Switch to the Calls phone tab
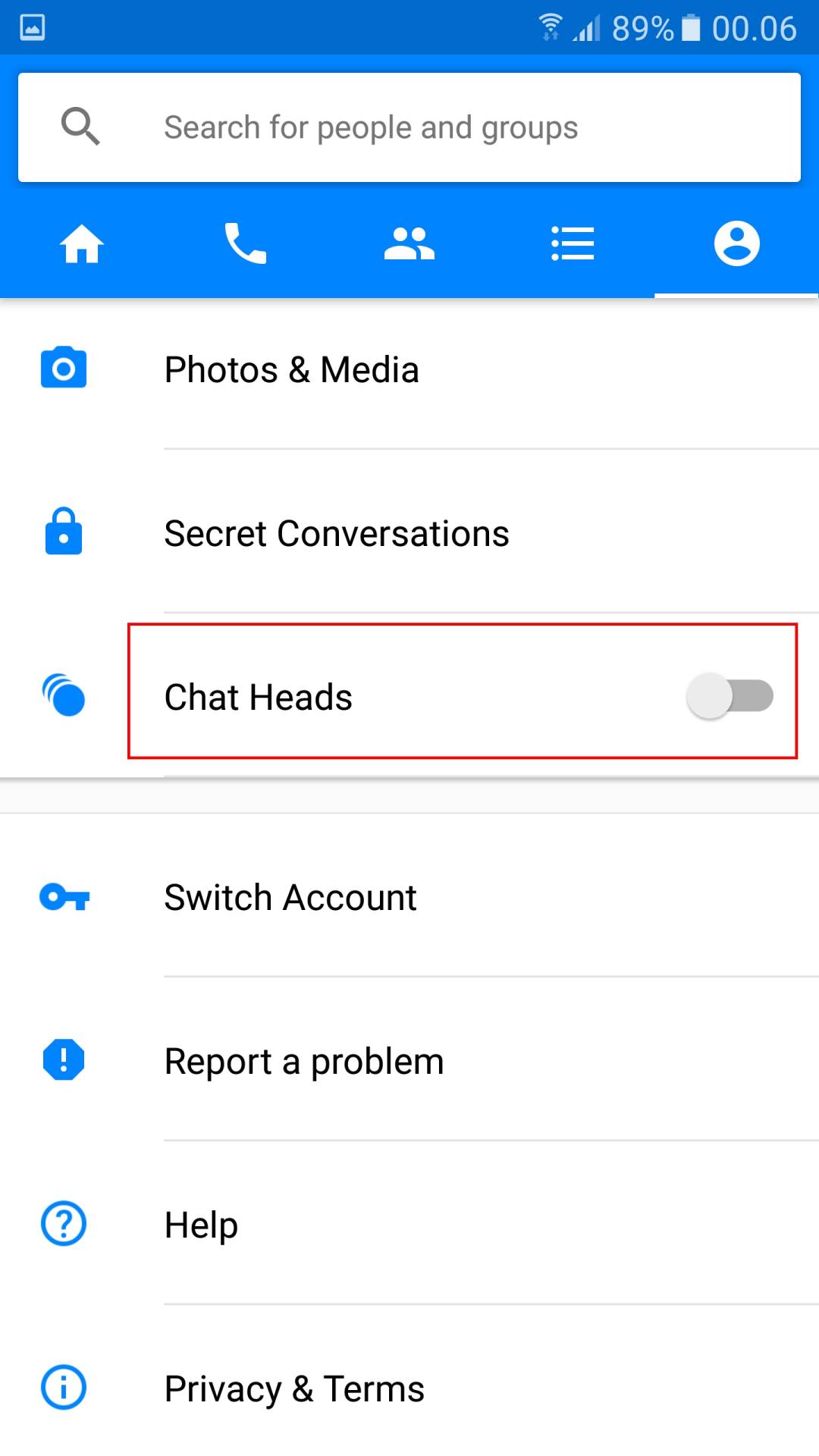Image resolution: width=819 pixels, height=1456 pixels. point(246,243)
